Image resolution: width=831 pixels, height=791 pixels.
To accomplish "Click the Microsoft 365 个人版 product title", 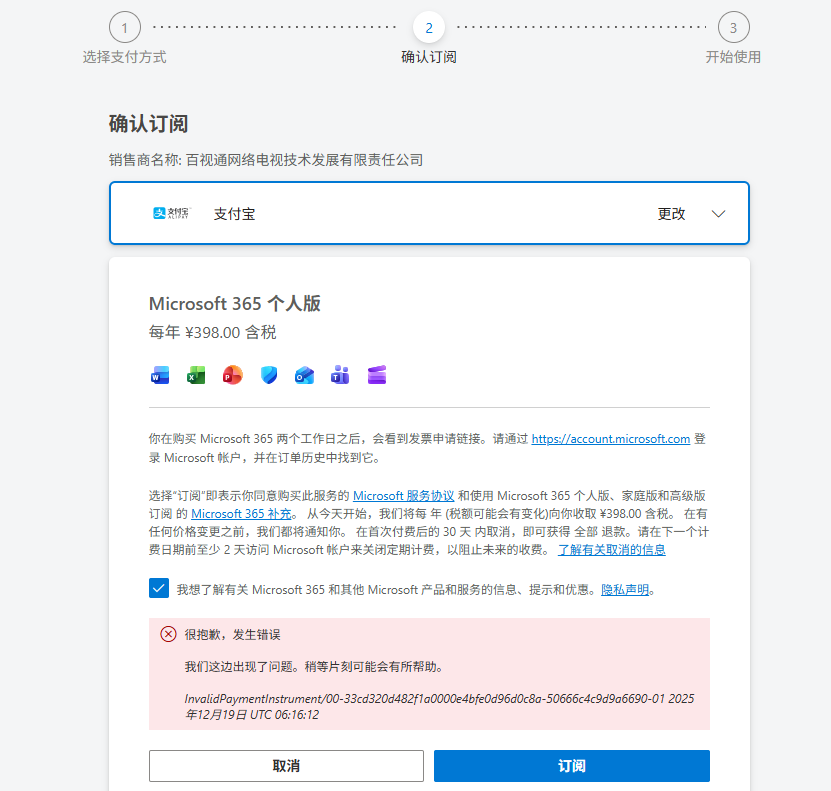I will point(235,304).
